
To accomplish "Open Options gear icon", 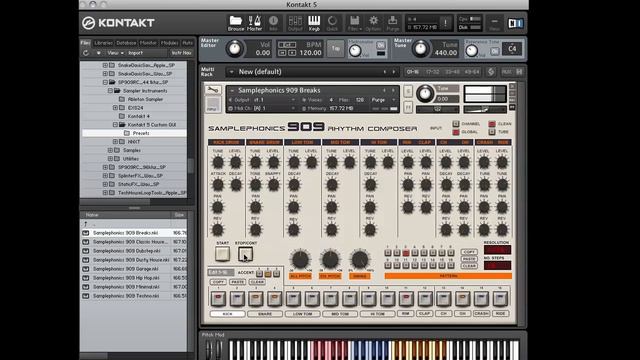I will 373,23.
